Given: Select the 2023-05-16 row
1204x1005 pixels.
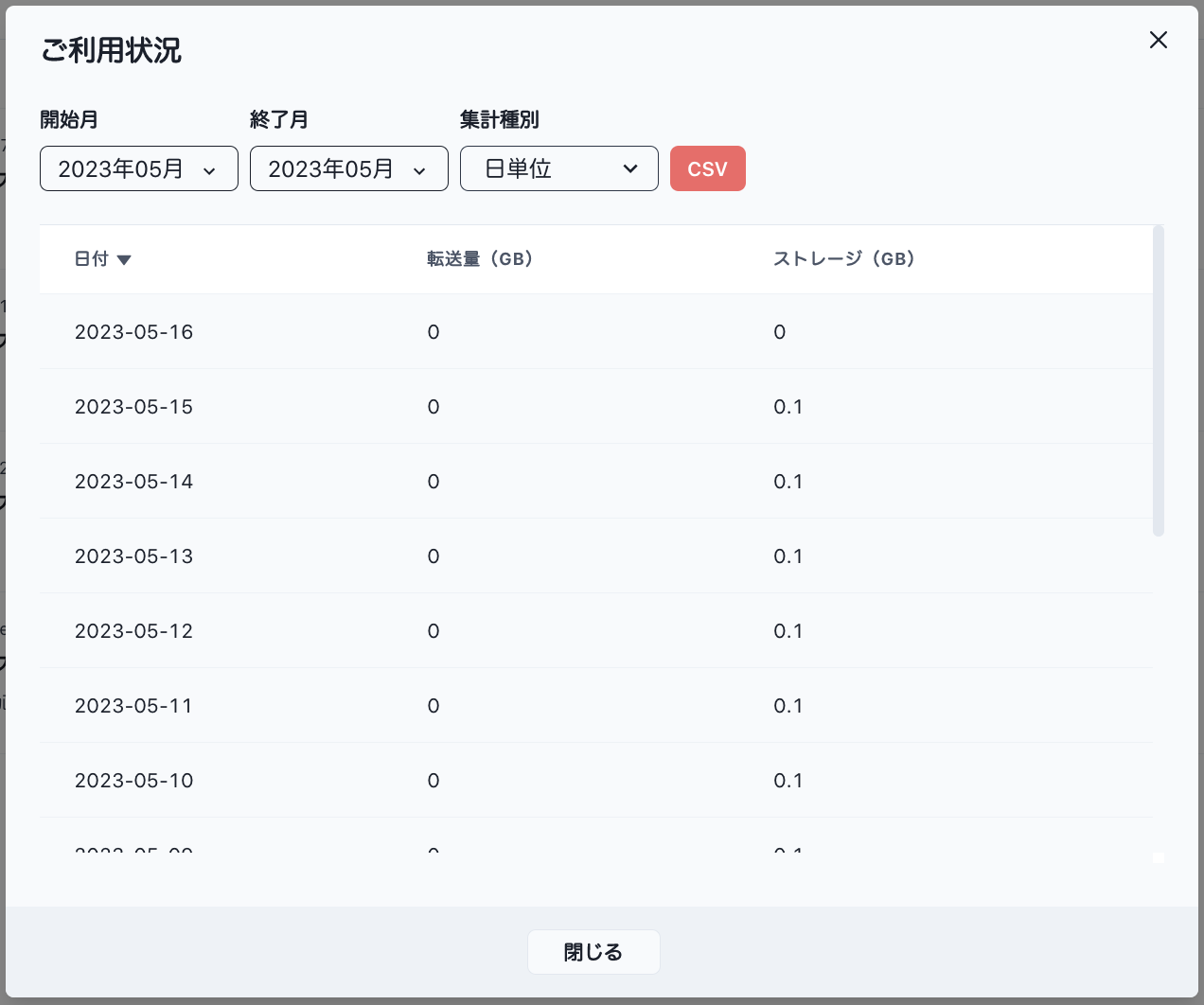Looking at the screenshot, I should coord(595,332).
